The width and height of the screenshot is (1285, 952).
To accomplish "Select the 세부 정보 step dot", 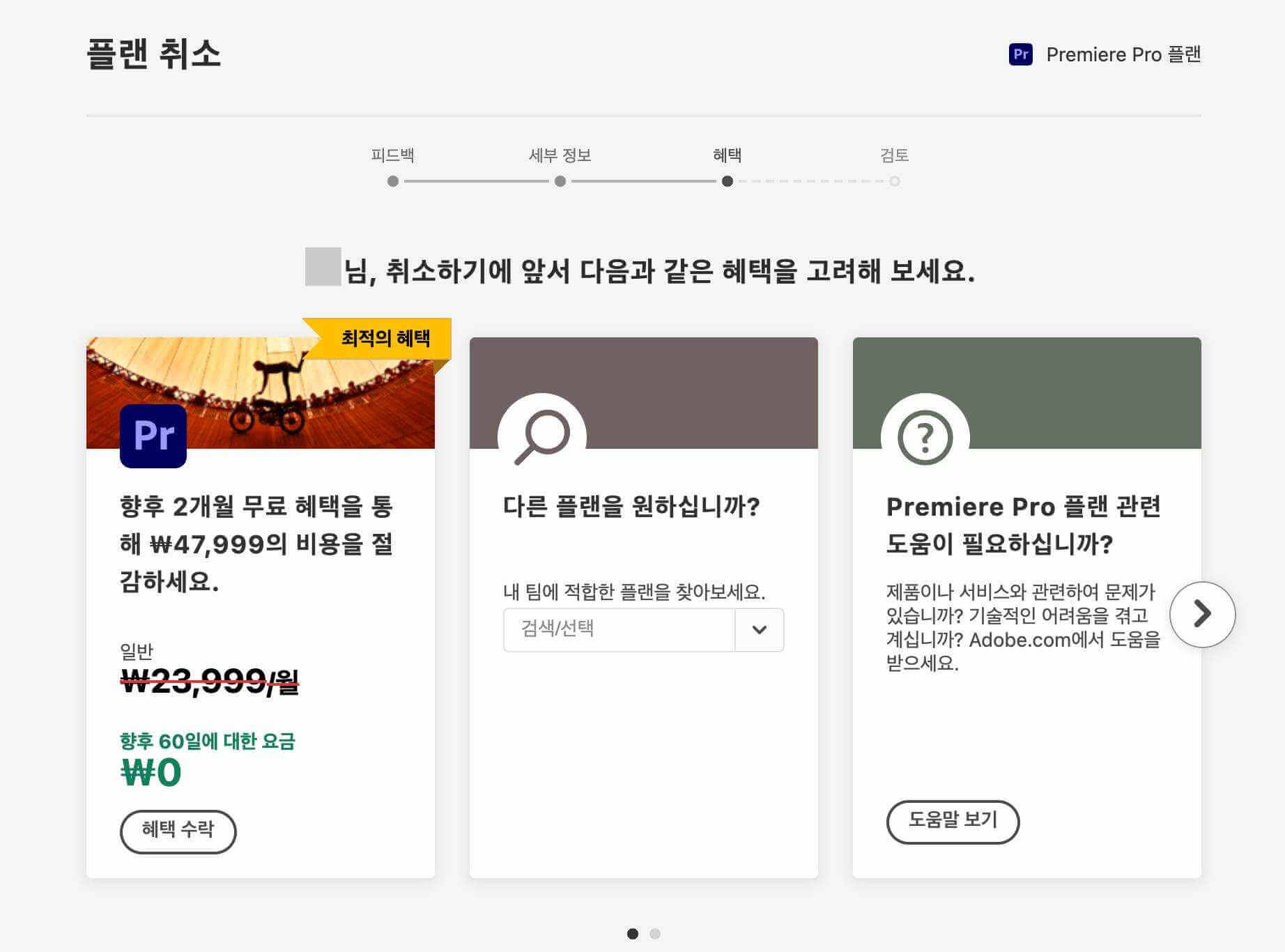I will 560,181.
